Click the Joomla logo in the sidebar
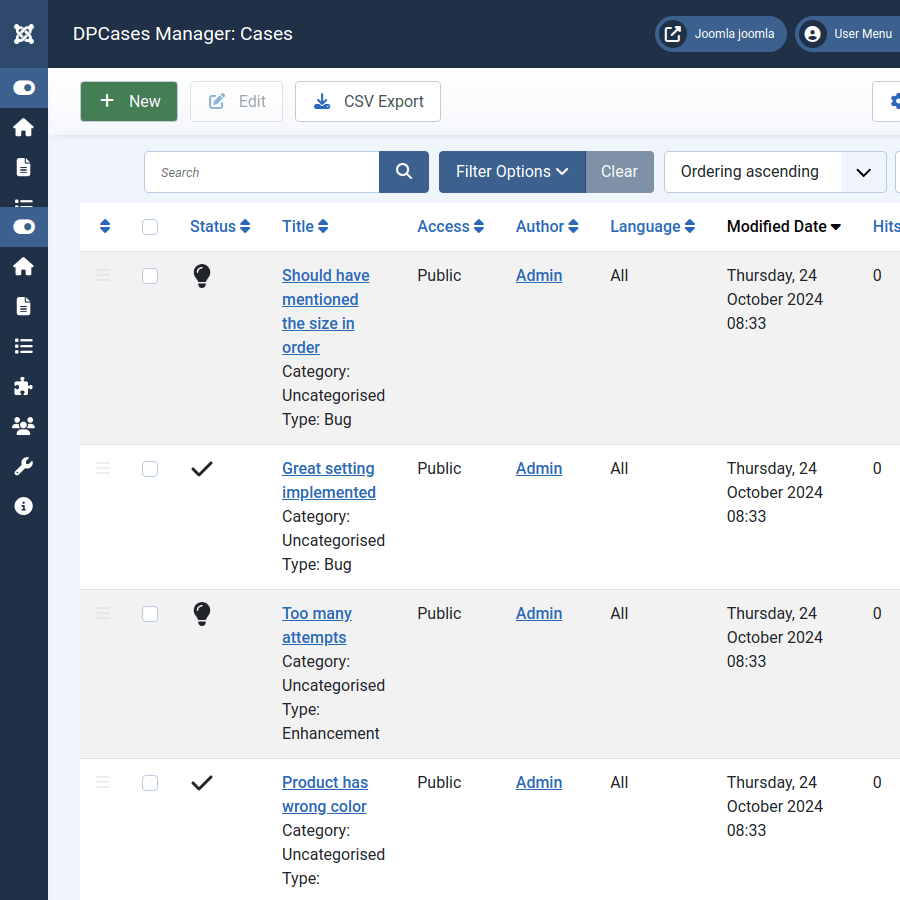The height and width of the screenshot is (900, 900). (x=24, y=34)
